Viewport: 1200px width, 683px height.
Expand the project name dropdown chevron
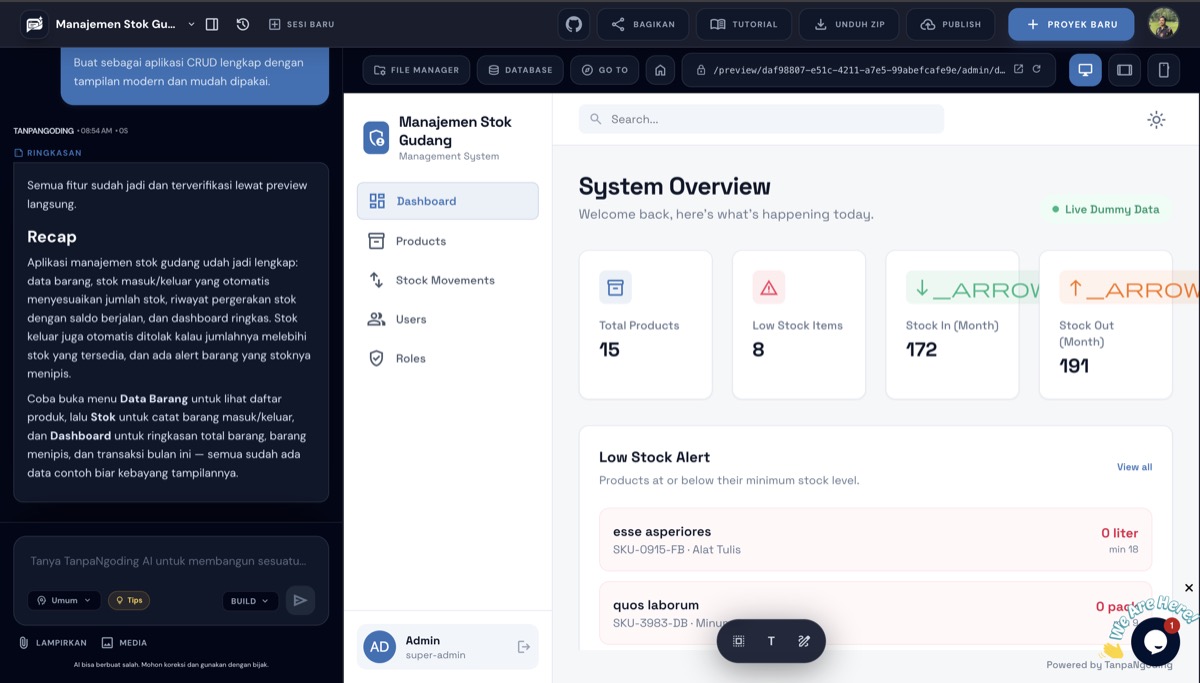pos(191,24)
